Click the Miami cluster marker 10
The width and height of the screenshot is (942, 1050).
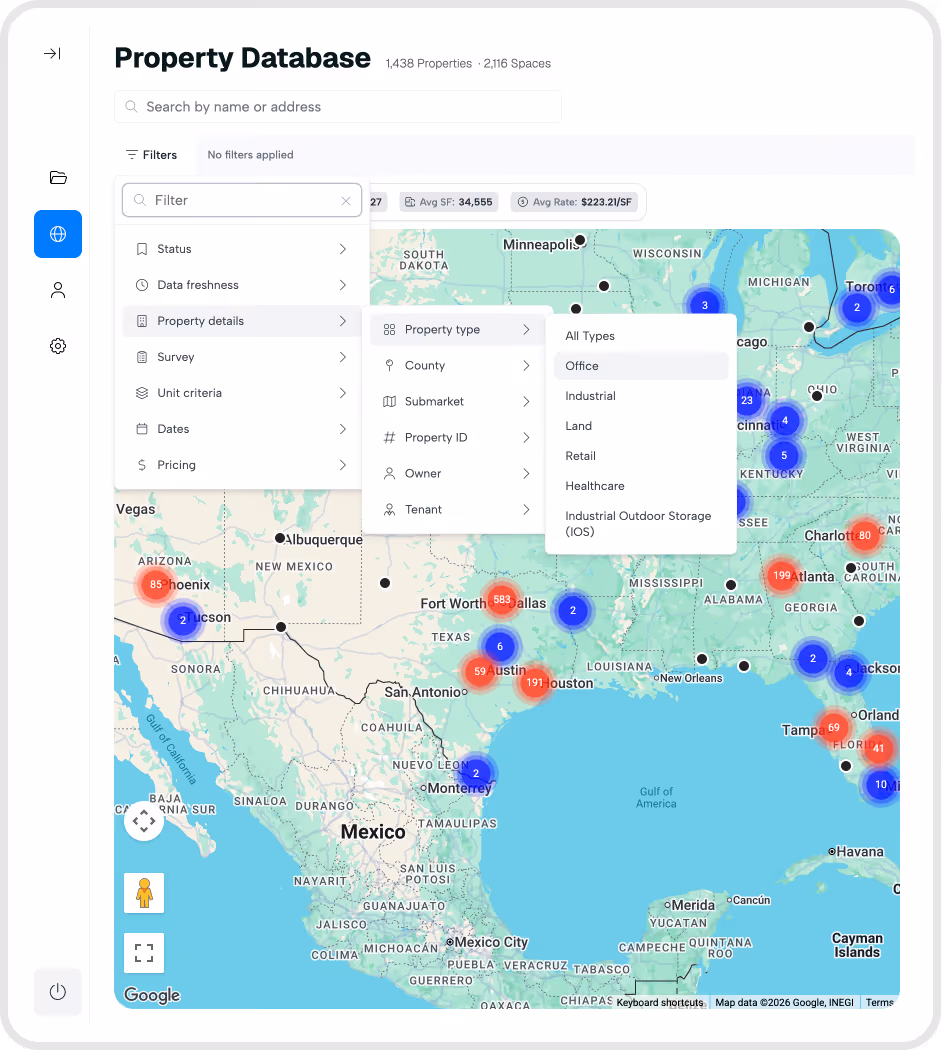pyautogui.click(x=881, y=784)
